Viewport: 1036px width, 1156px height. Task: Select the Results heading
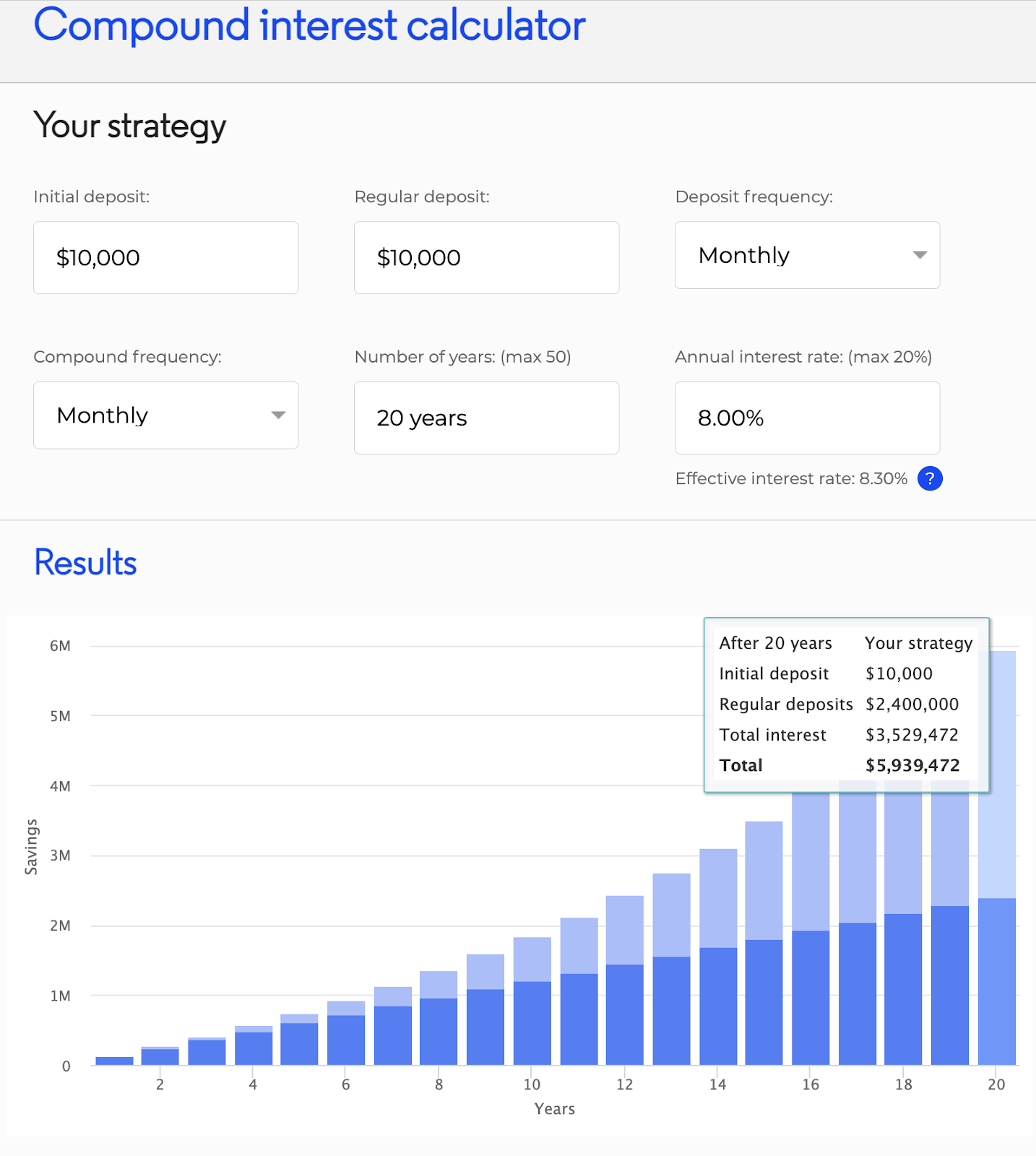click(x=85, y=563)
